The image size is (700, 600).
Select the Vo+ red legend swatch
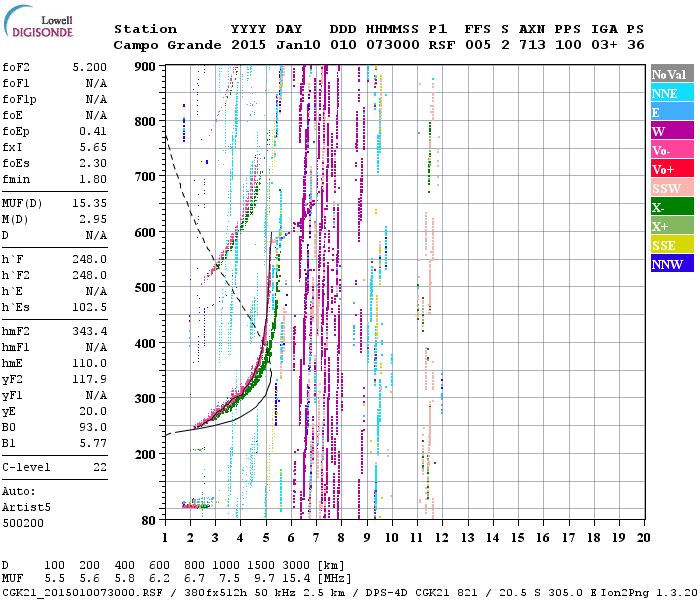[672, 169]
